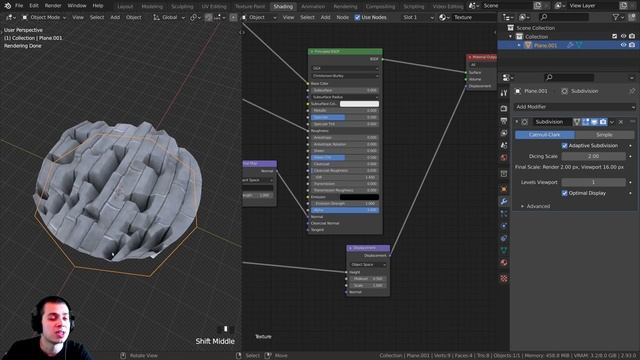
Task: Open the Physics properties tab
Action: coord(504,226)
